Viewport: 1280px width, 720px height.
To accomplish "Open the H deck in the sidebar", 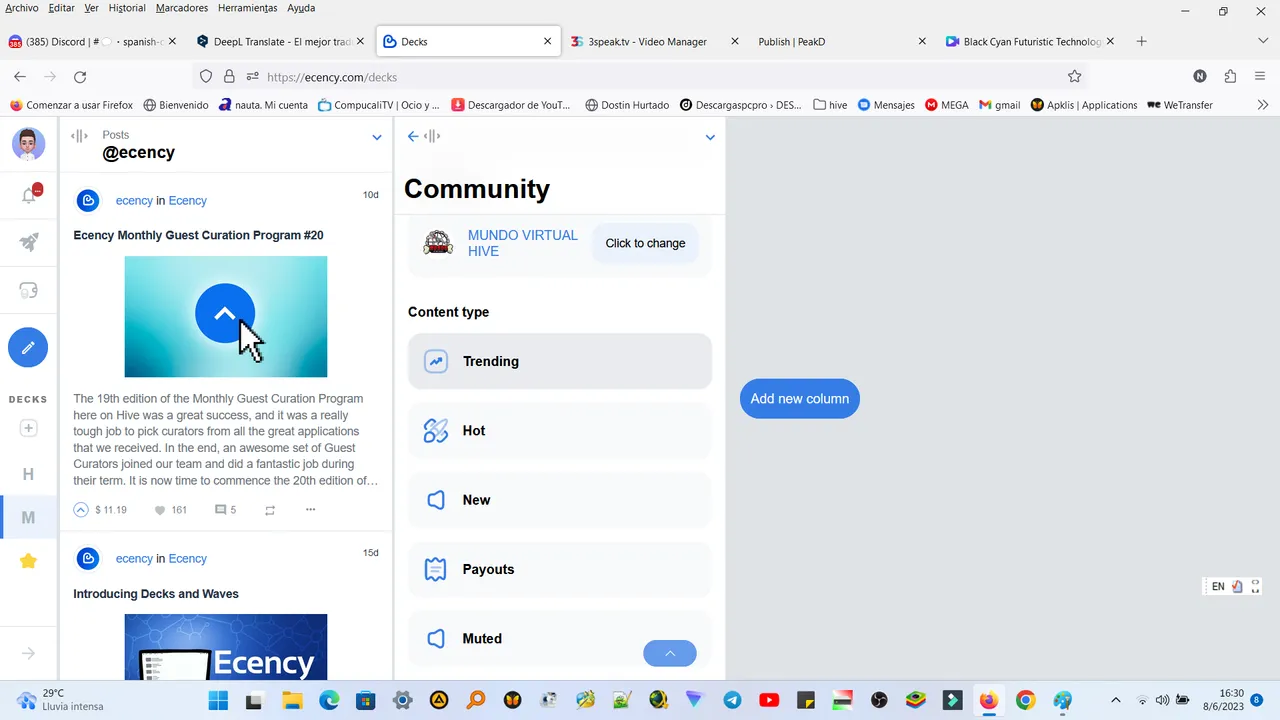I will (28, 474).
